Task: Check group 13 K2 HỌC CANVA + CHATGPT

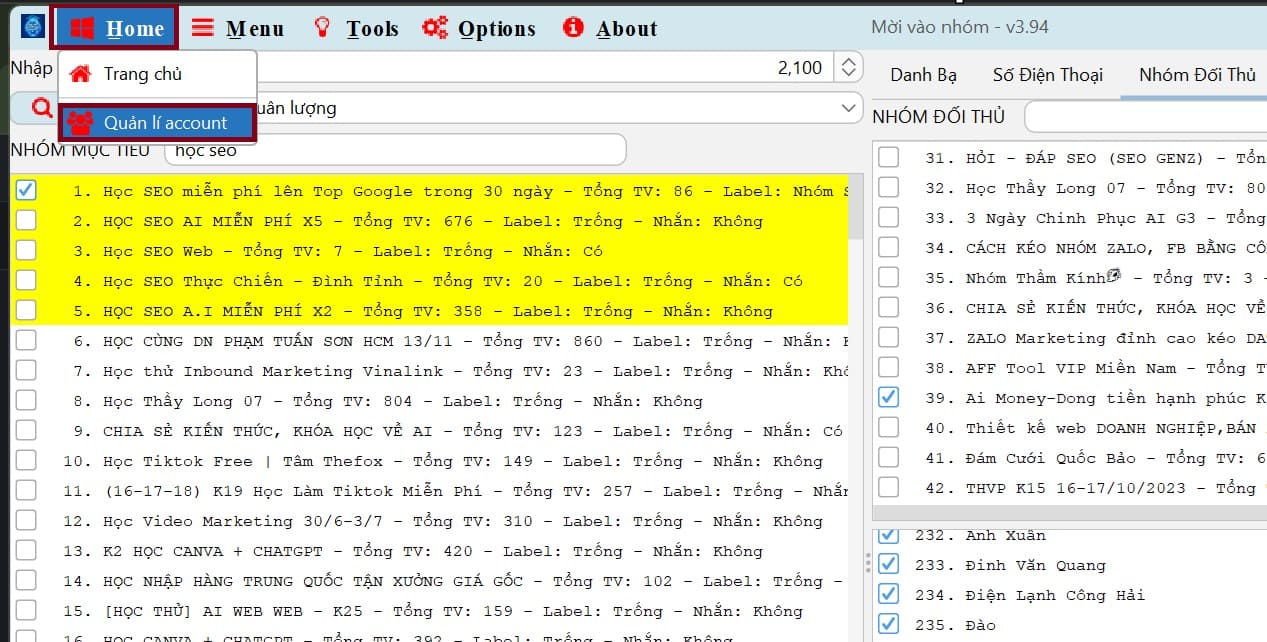Action: tap(26, 550)
